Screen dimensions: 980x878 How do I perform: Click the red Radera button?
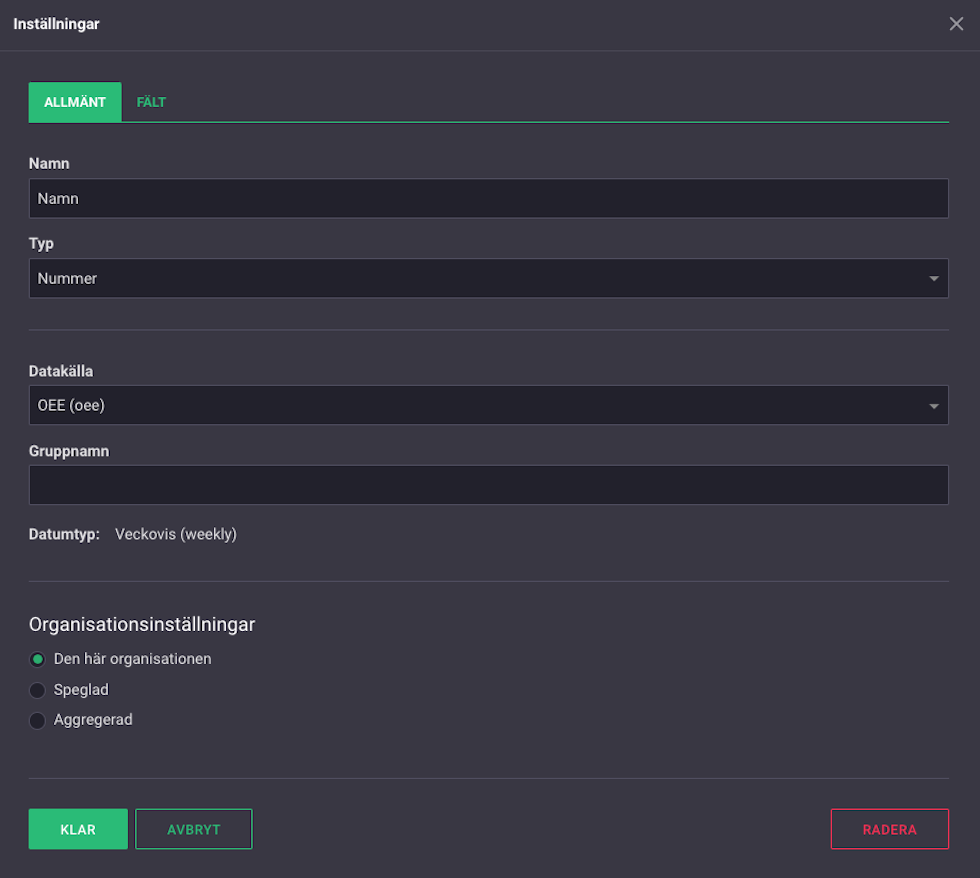889,829
